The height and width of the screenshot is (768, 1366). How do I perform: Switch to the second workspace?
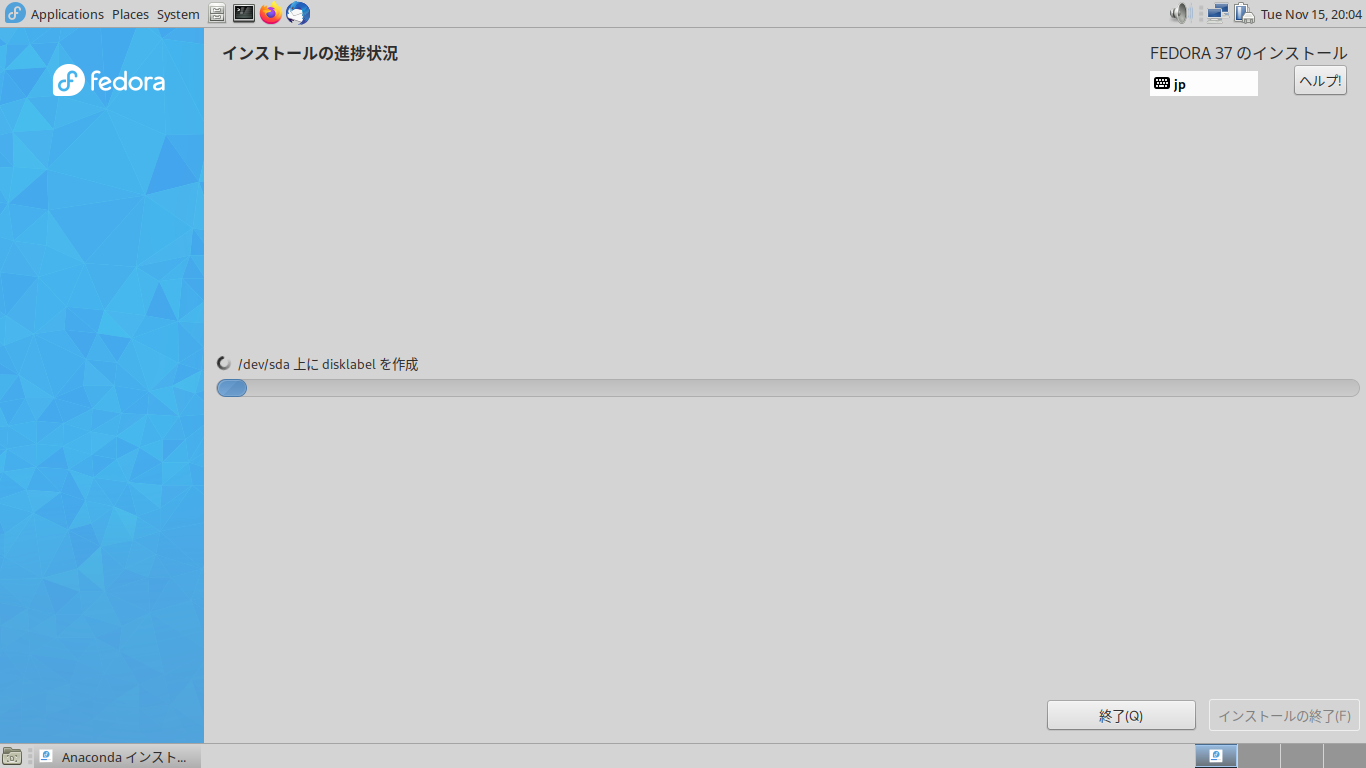pos(1259,756)
